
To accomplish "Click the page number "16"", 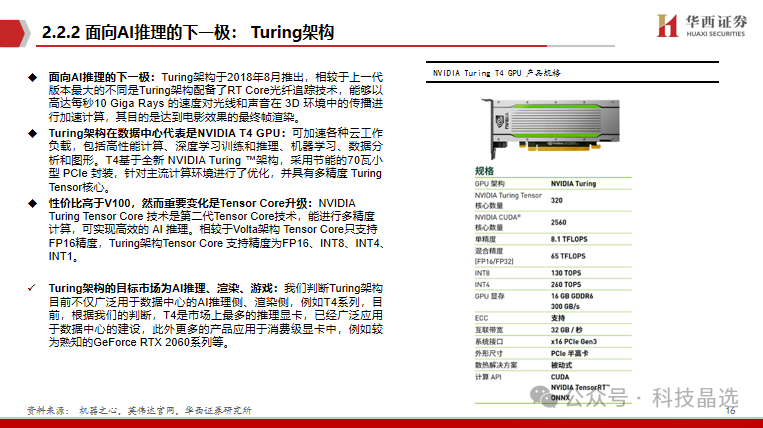I will [x=730, y=411].
